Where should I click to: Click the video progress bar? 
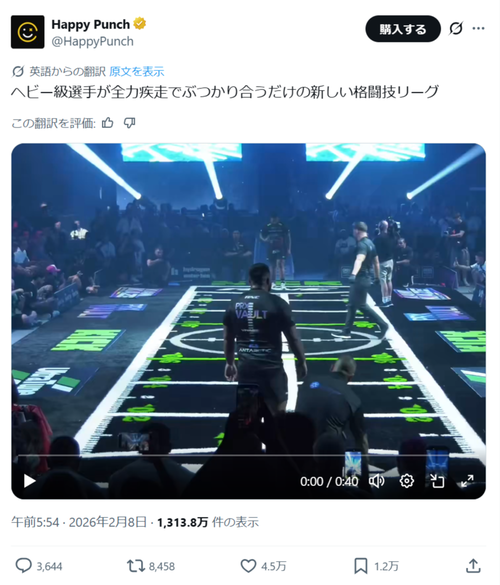coord(249,456)
